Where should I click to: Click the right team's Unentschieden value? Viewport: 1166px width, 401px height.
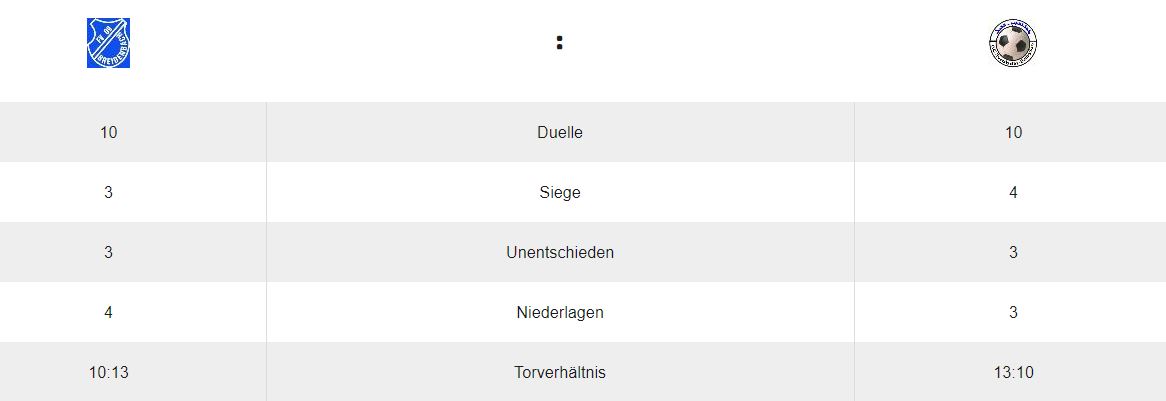(x=1013, y=252)
